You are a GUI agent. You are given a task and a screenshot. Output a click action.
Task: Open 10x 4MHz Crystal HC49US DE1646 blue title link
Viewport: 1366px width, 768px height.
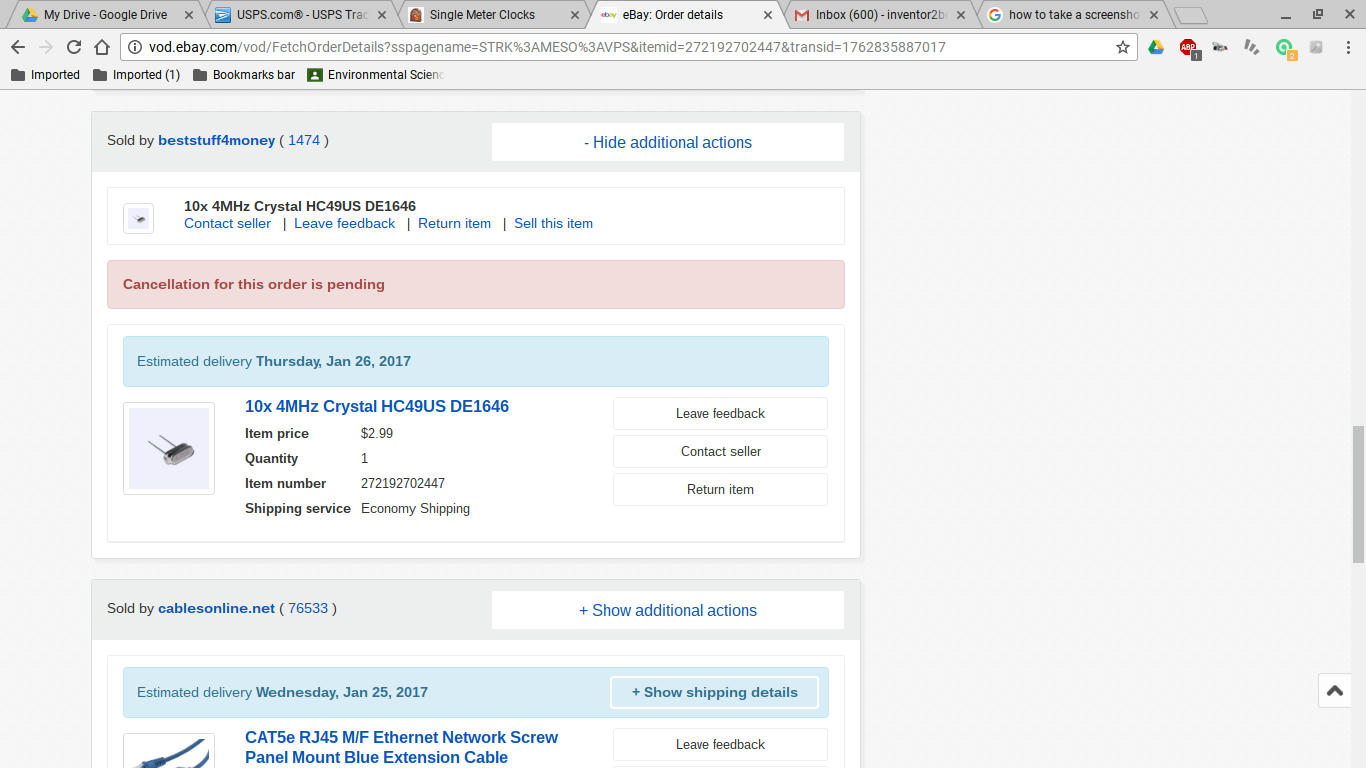(377, 406)
